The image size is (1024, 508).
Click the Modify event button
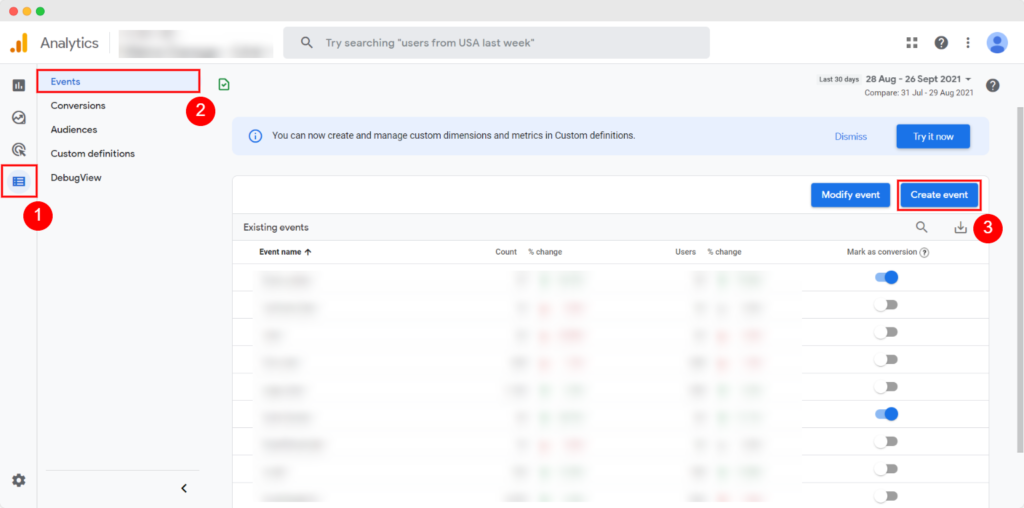click(850, 195)
